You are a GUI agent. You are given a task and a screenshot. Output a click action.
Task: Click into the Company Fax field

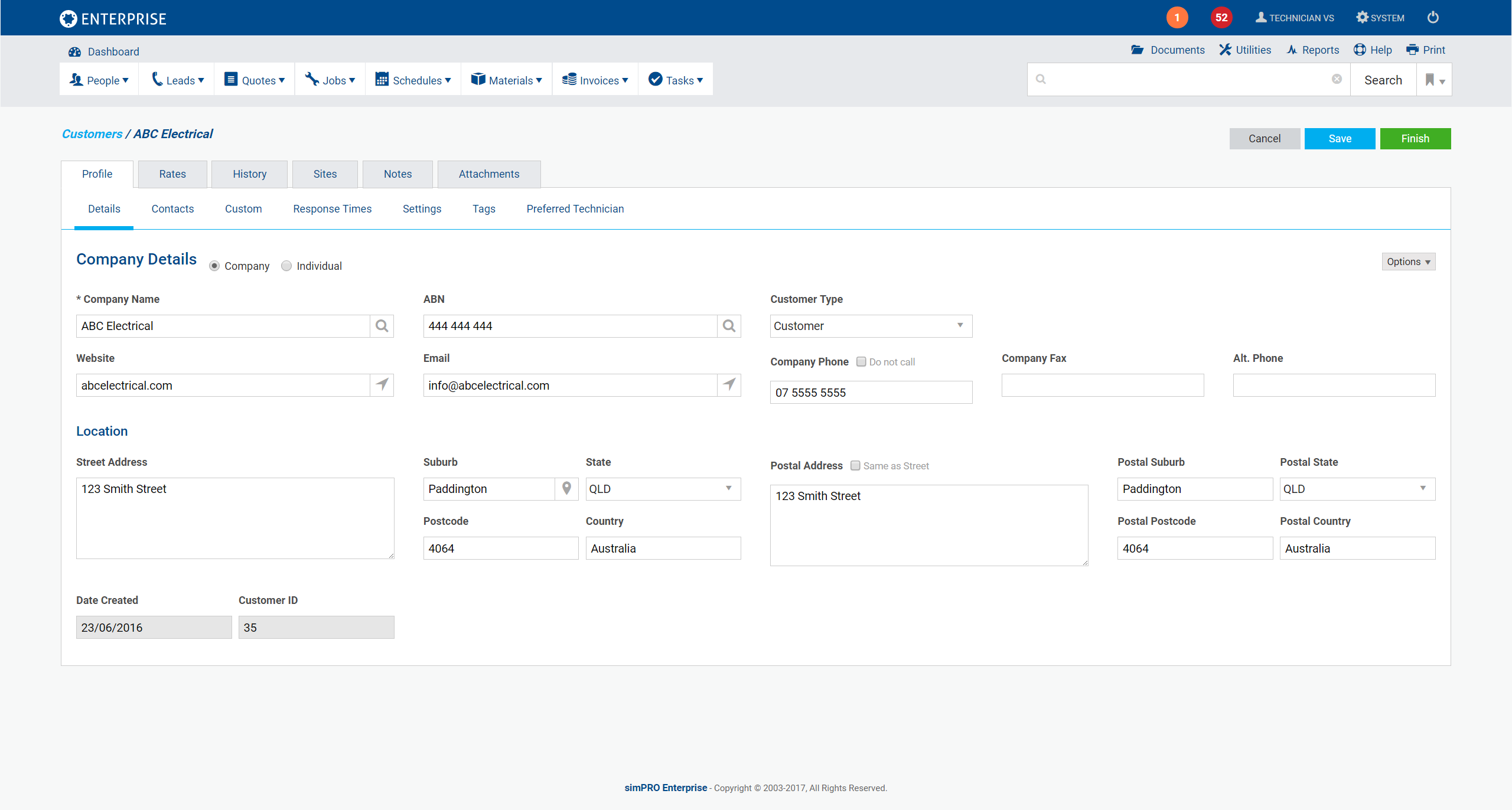[x=1102, y=385]
